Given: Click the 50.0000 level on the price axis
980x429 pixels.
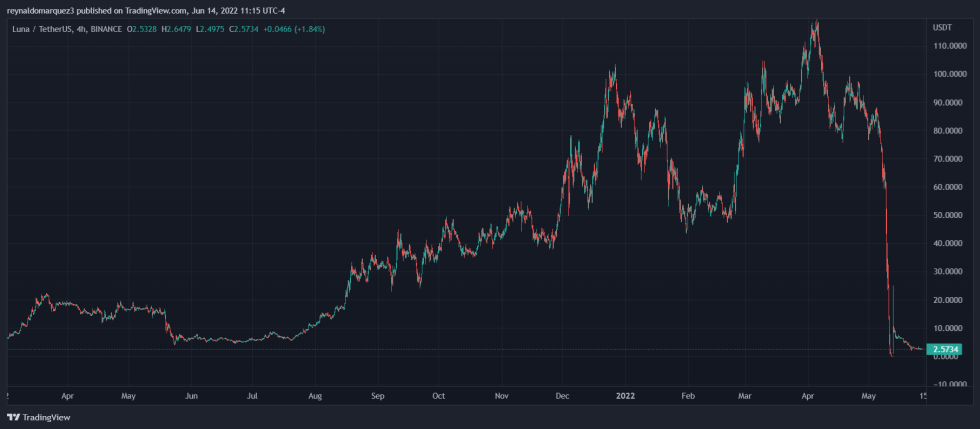Looking at the screenshot, I should coord(950,216).
